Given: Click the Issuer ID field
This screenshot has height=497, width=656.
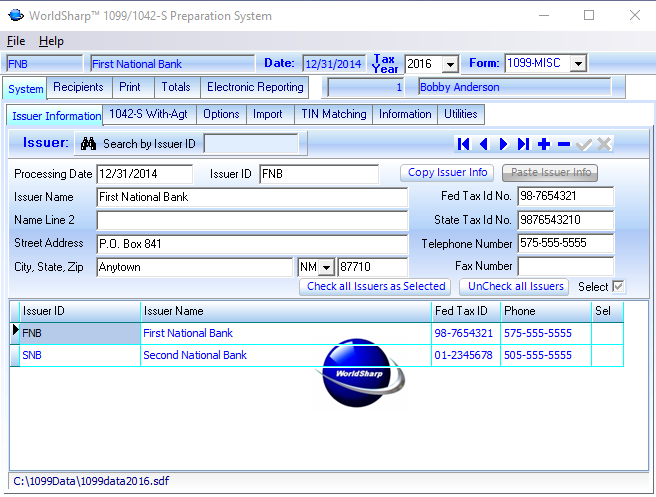Looking at the screenshot, I should point(319,174).
